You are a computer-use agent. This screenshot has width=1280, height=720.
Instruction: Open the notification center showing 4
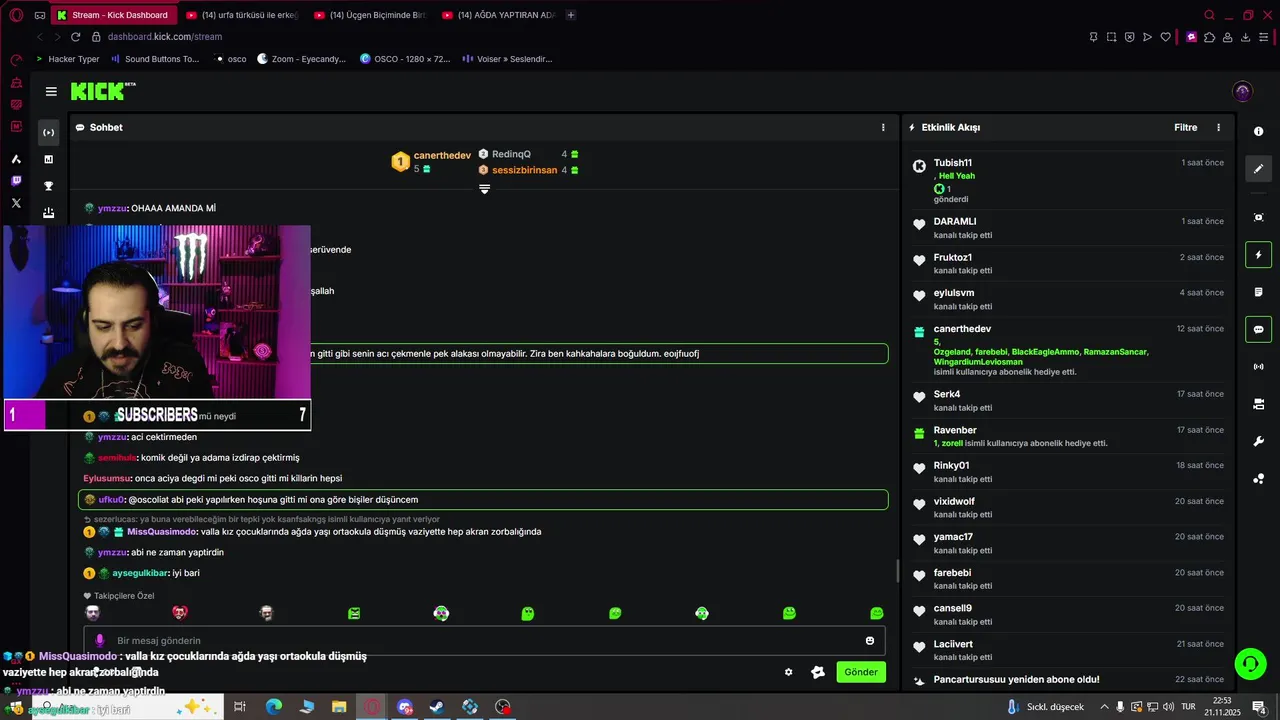coord(1260,707)
